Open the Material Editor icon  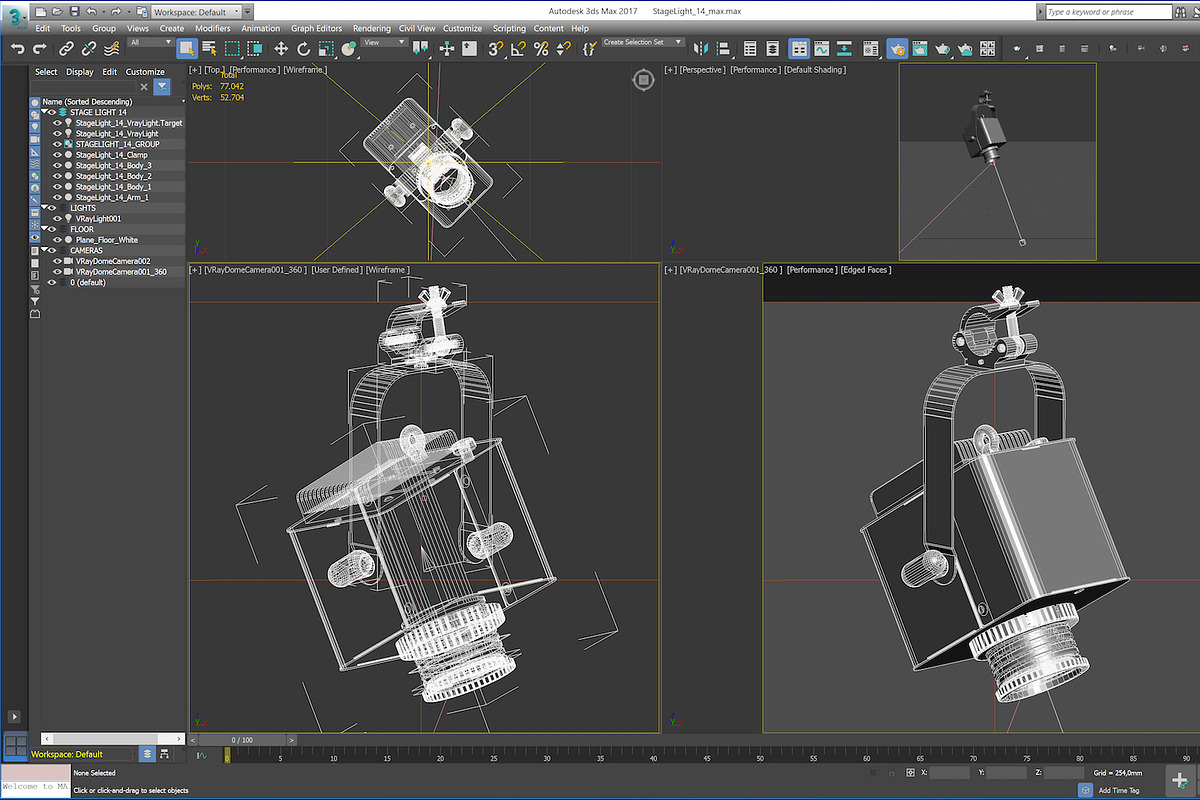(x=870, y=48)
